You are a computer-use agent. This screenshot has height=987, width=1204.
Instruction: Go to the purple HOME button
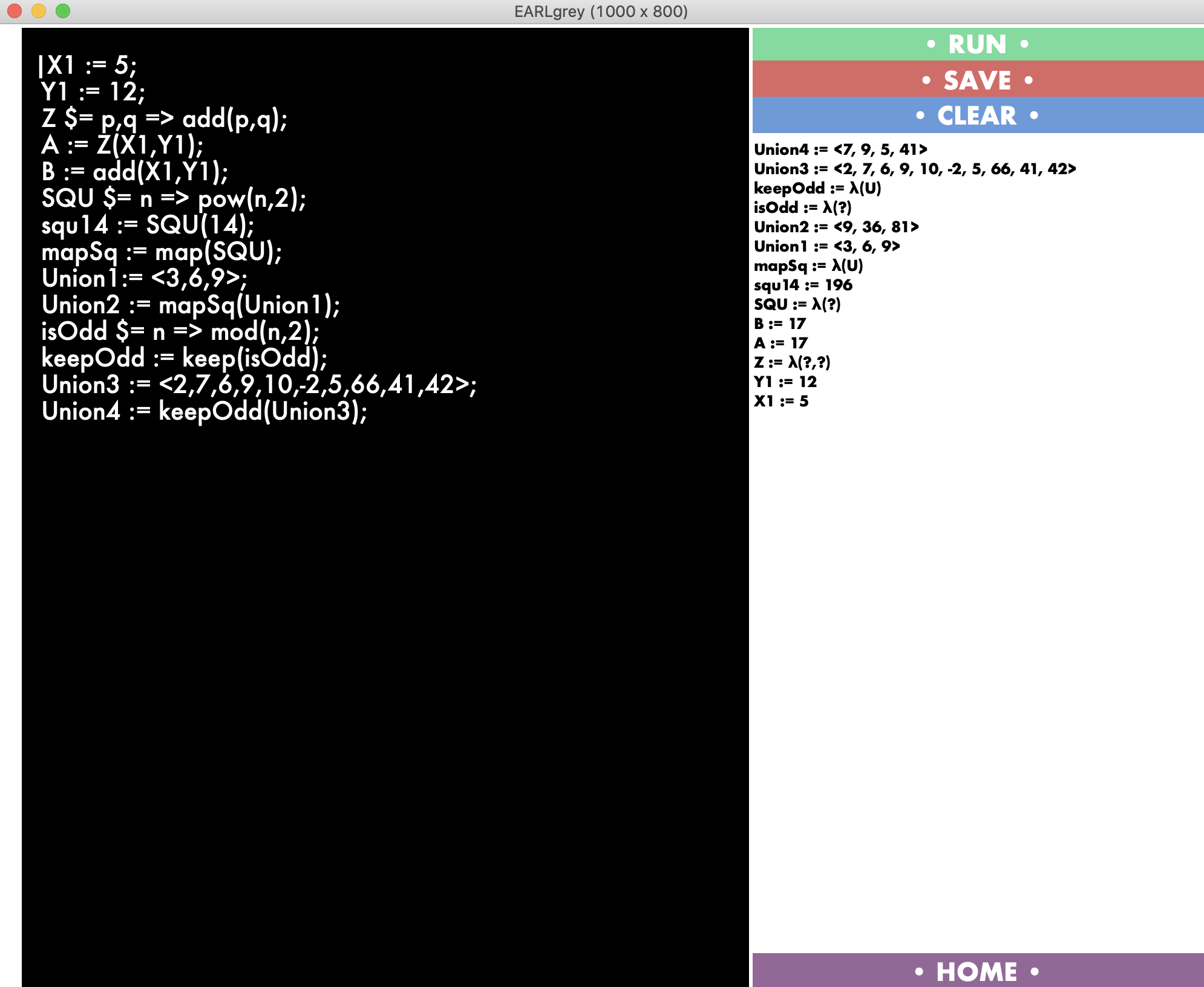[x=977, y=971]
